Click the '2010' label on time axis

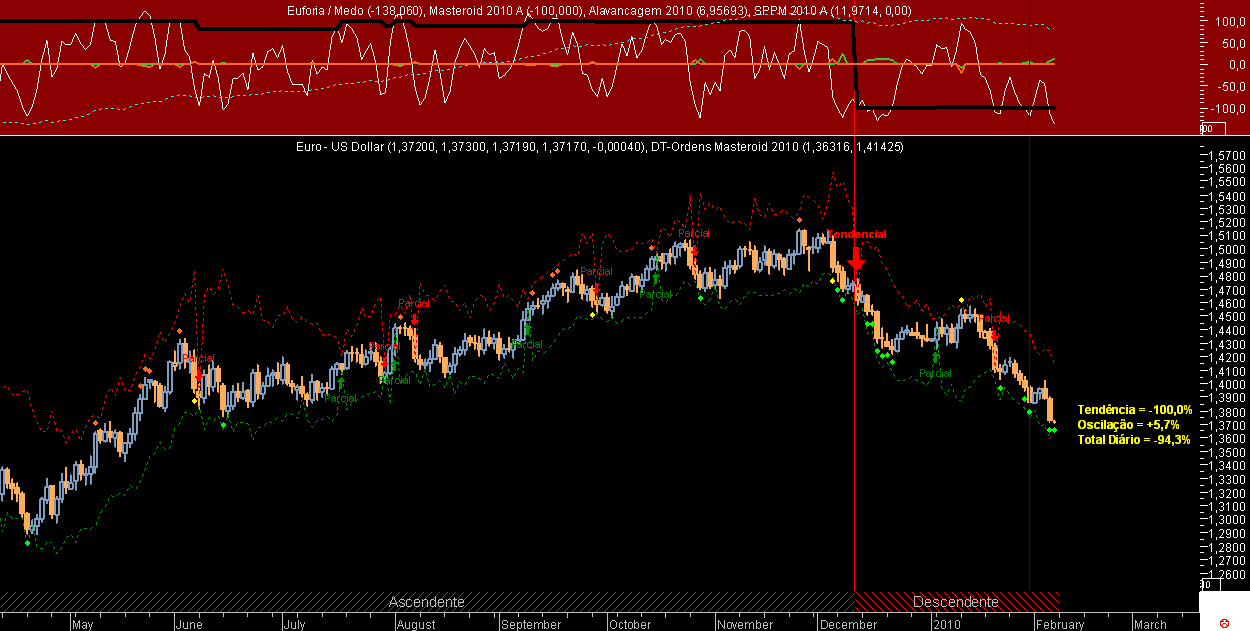946,624
